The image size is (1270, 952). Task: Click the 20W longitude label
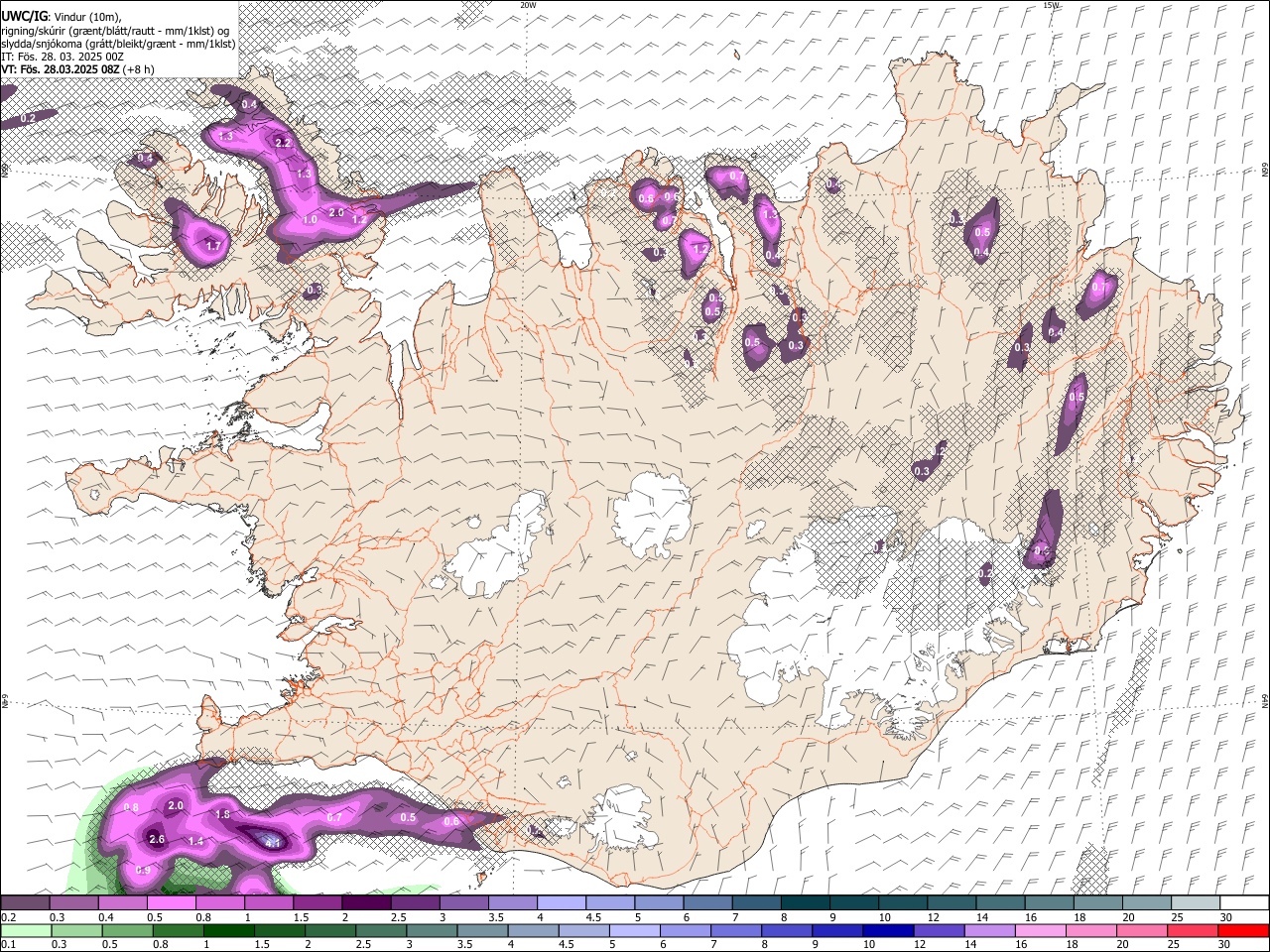coord(528,5)
